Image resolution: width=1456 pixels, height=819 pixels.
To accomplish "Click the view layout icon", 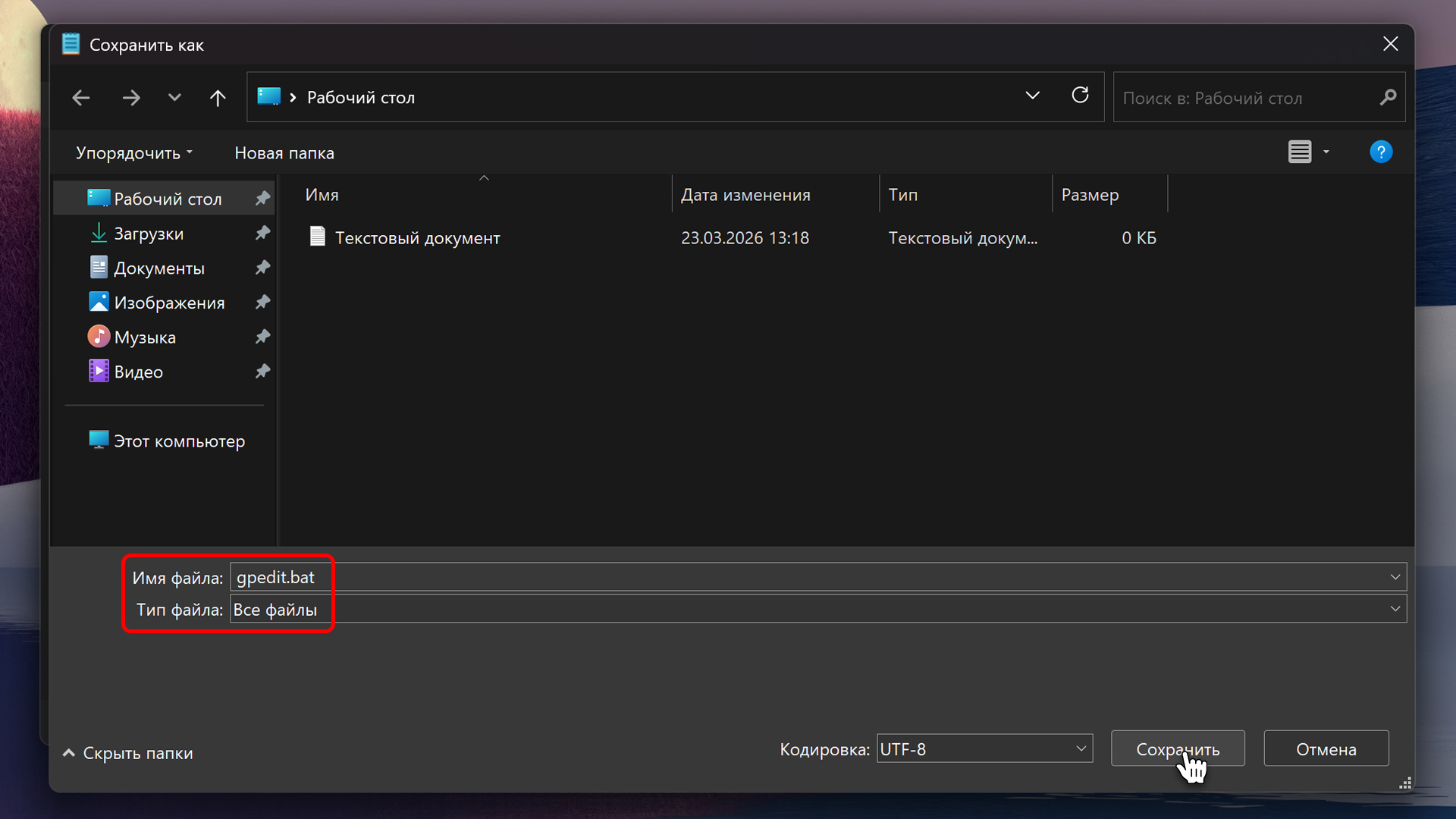I will tap(1300, 152).
